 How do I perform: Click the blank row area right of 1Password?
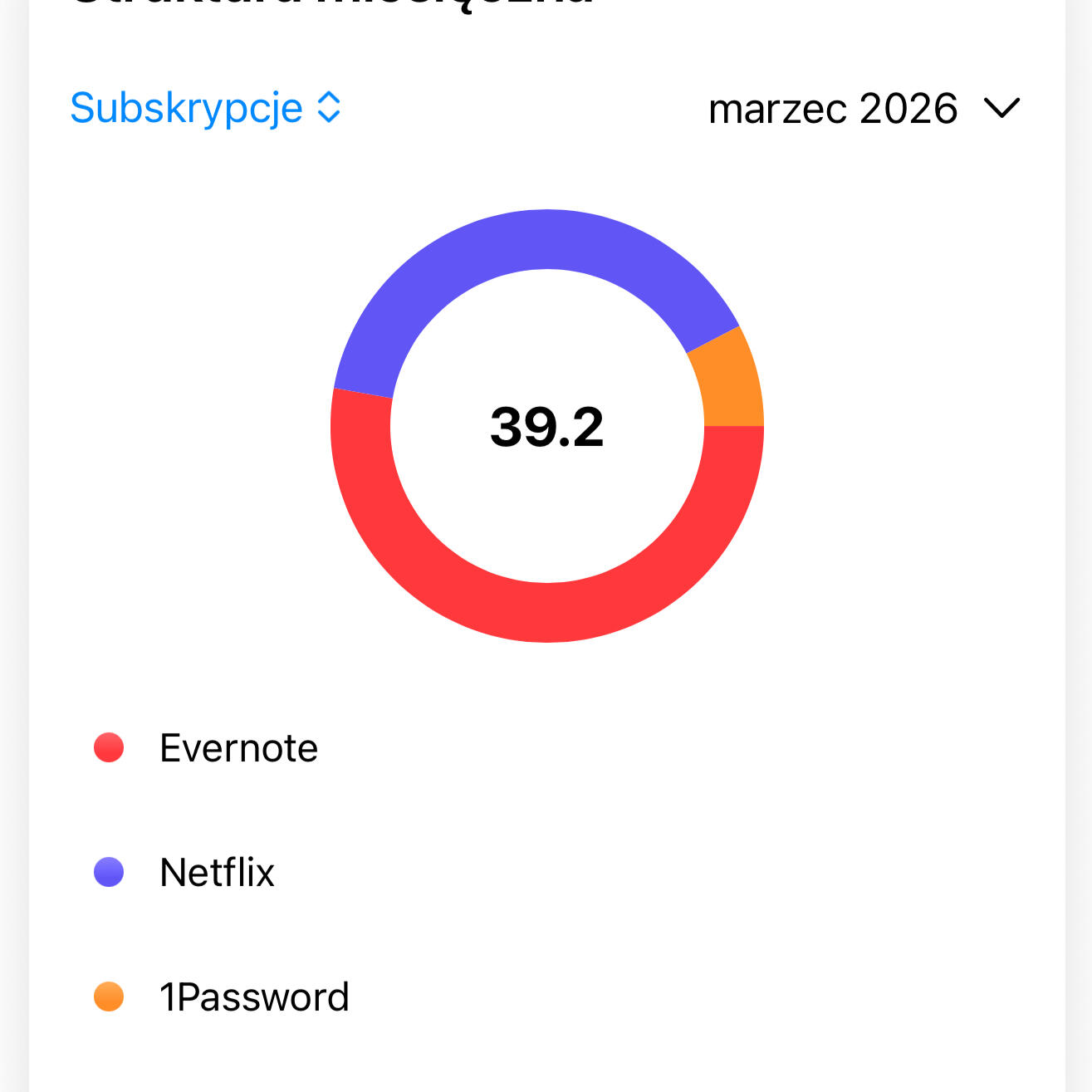[664, 997]
